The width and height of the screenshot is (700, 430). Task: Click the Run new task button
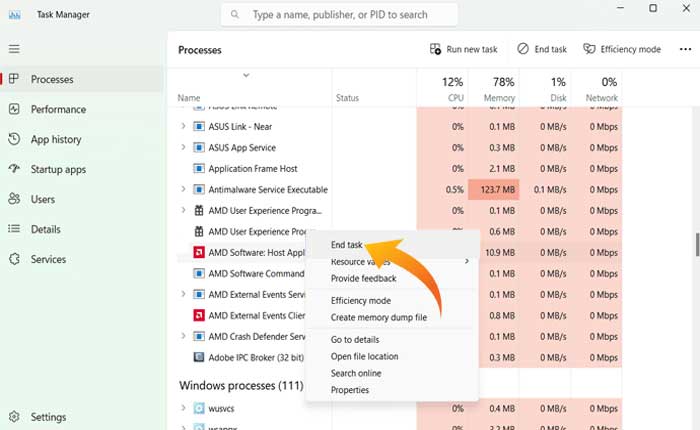pos(463,49)
